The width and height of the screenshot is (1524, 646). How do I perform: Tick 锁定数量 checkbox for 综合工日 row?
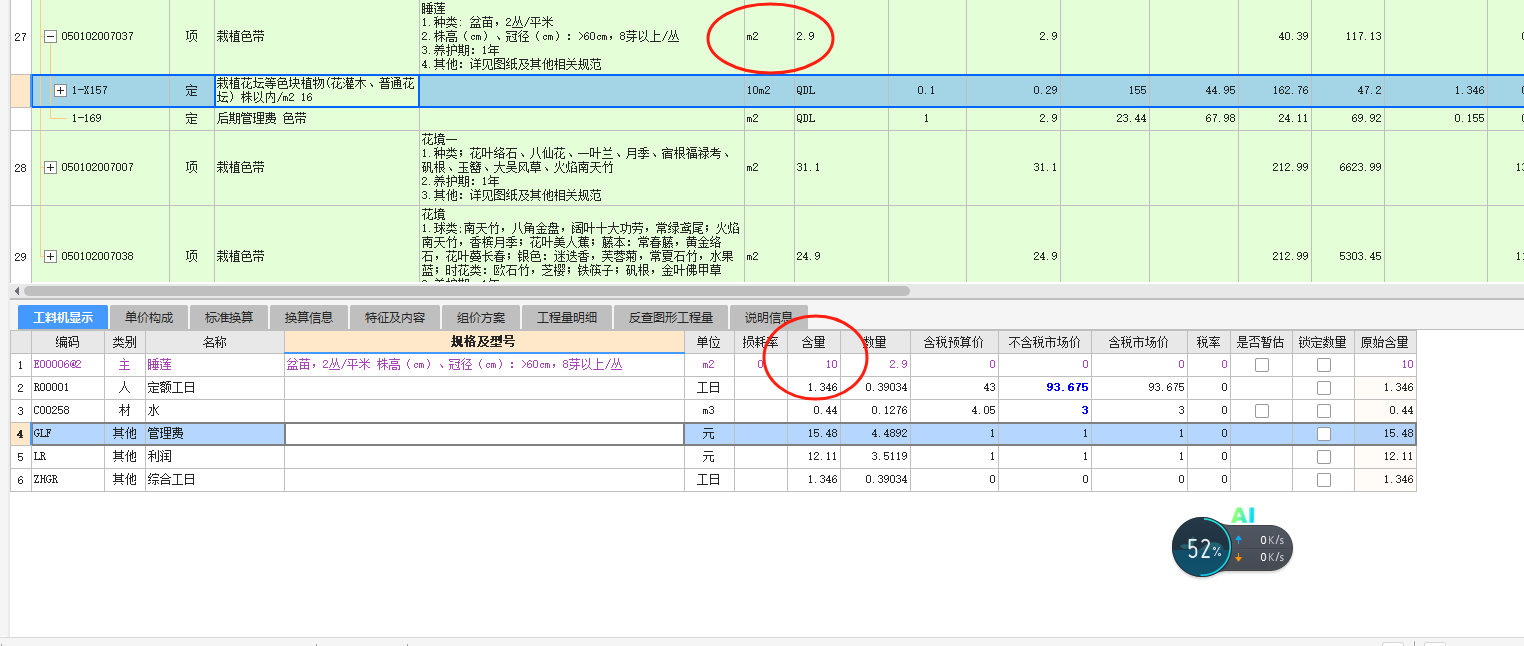1324,480
